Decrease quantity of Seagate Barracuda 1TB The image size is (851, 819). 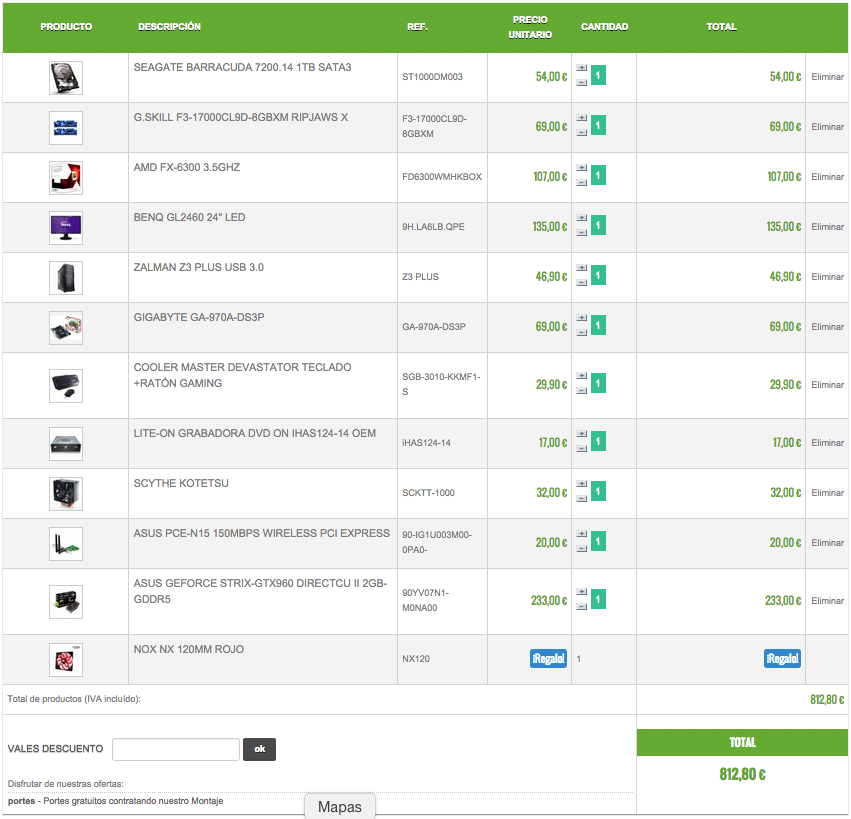tap(581, 82)
